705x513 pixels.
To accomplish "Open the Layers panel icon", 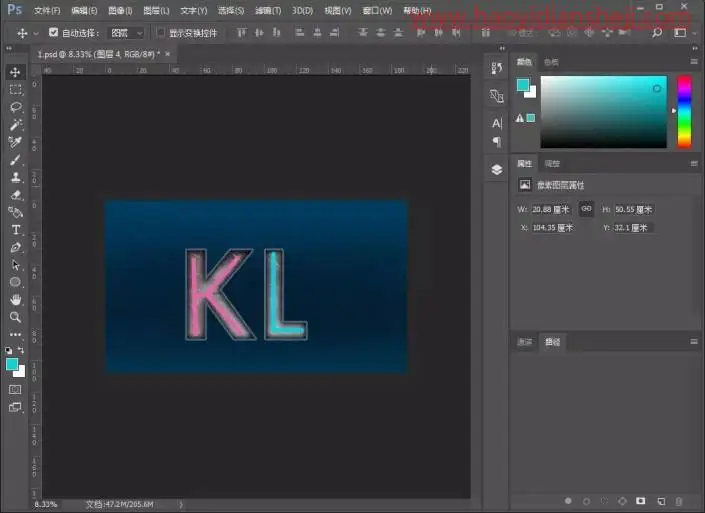I will point(497,170).
